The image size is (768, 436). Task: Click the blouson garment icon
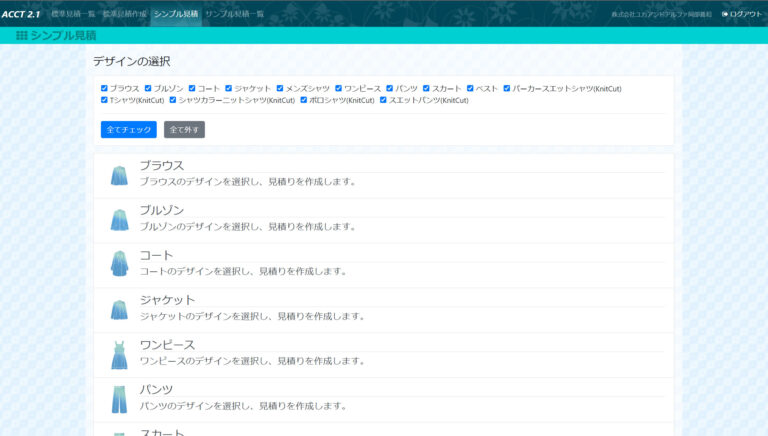pos(120,220)
